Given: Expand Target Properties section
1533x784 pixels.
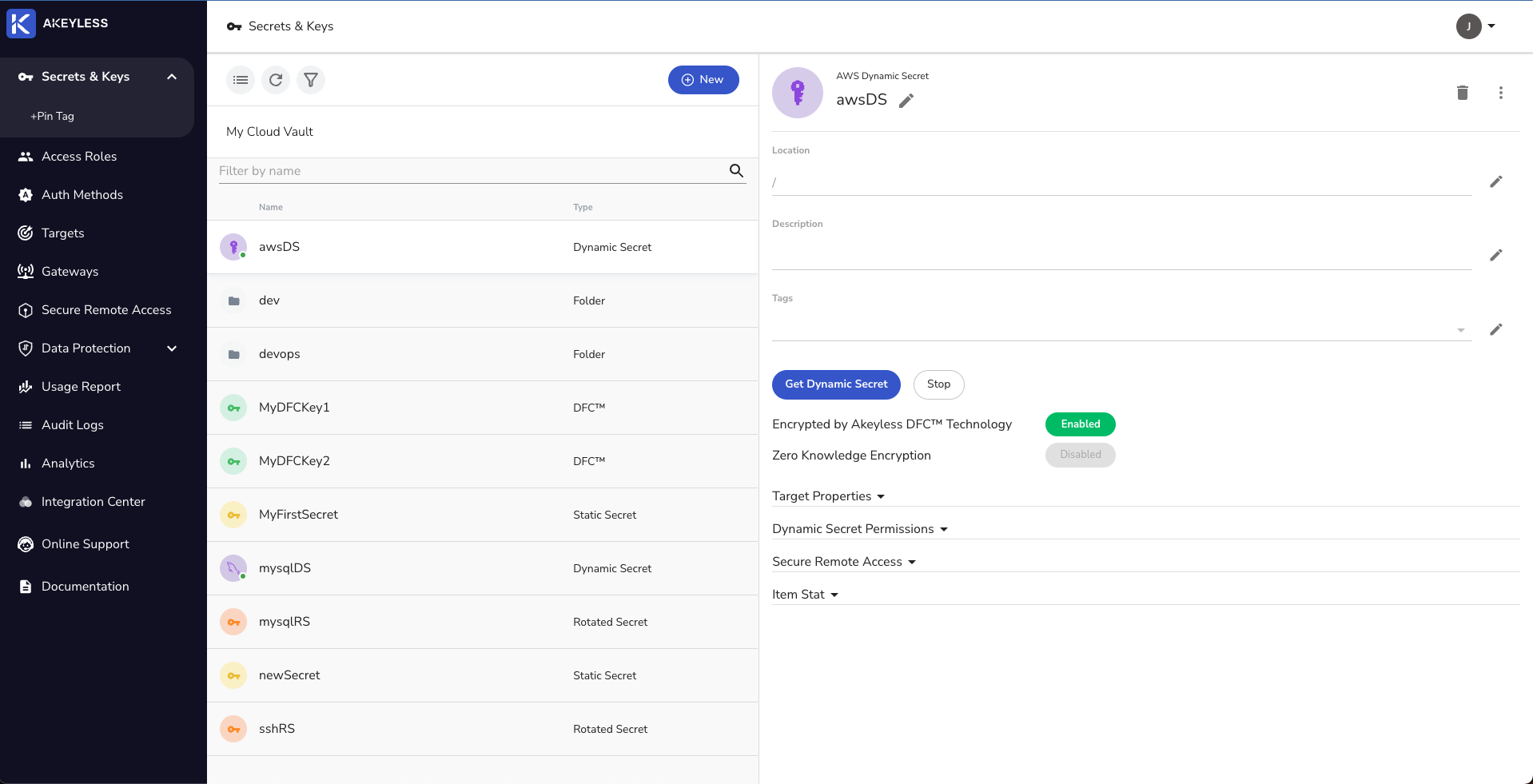Looking at the screenshot, I should 829,496.
